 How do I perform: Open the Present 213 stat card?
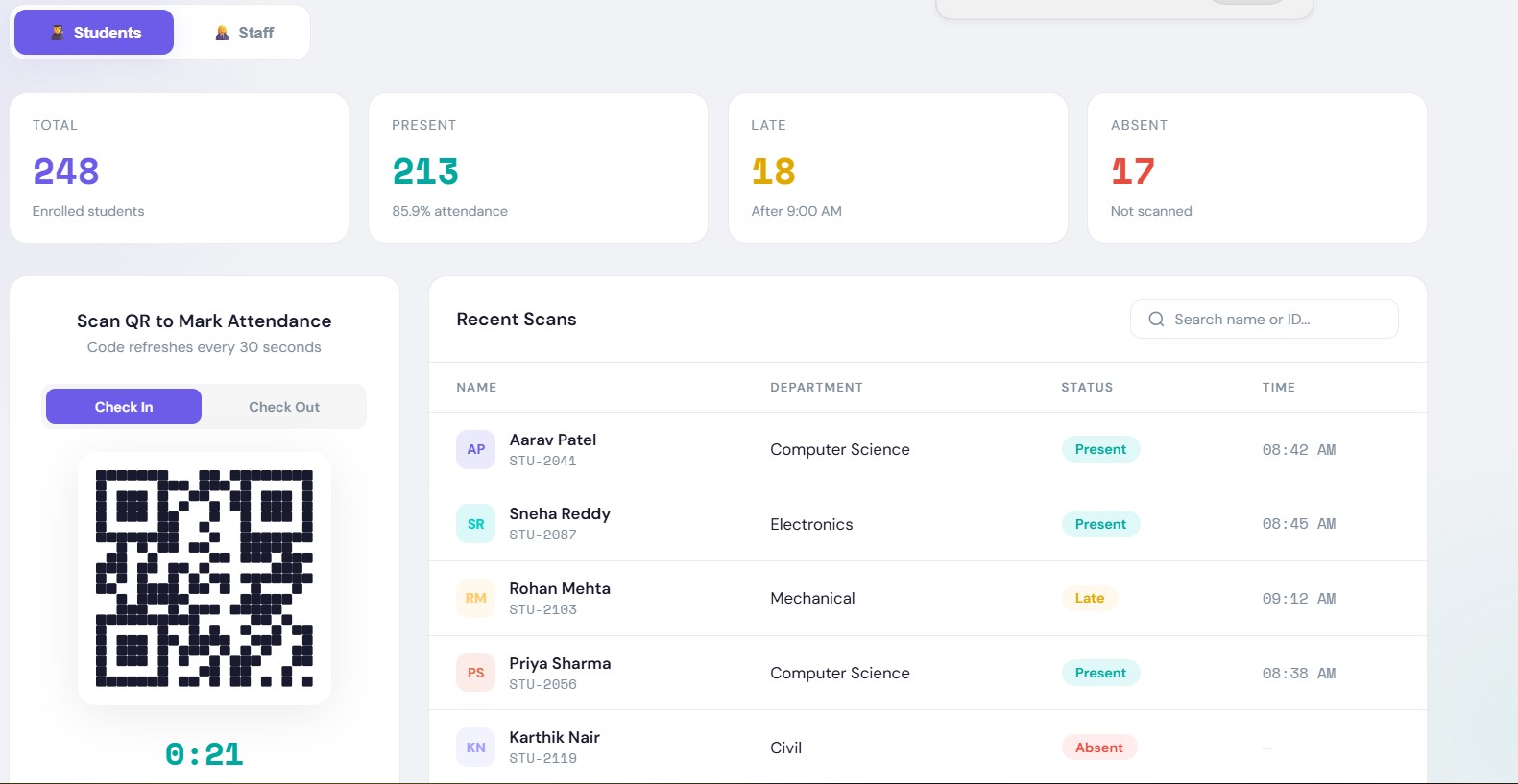[538, 168]
